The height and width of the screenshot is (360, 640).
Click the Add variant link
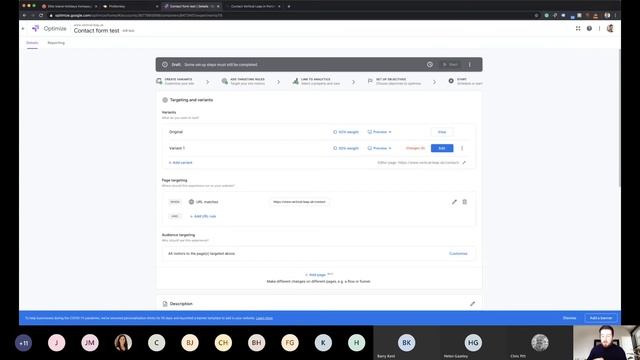[x=180, y=162]
